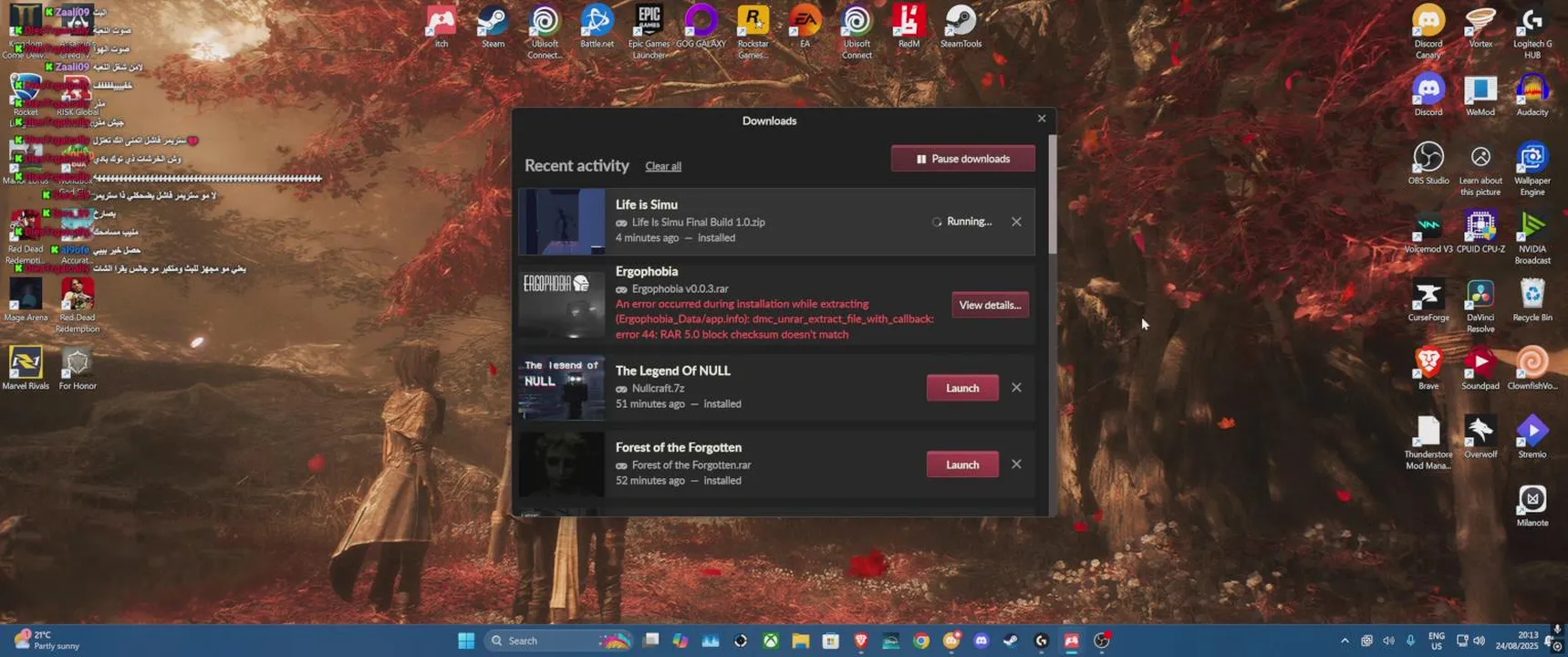Remove Forest of the Forgotten entry
Viewport: 1568px width, 657px height.
tap(1016, 464)
